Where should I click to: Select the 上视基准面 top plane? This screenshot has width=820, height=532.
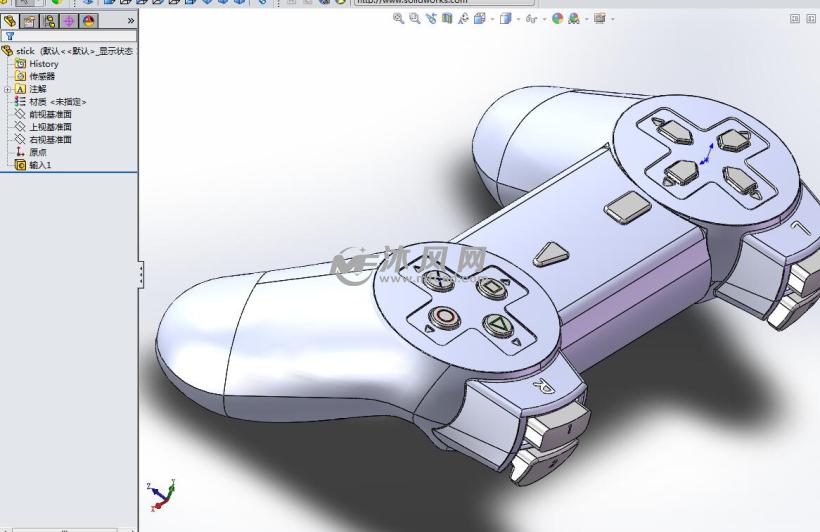point(43,127)
